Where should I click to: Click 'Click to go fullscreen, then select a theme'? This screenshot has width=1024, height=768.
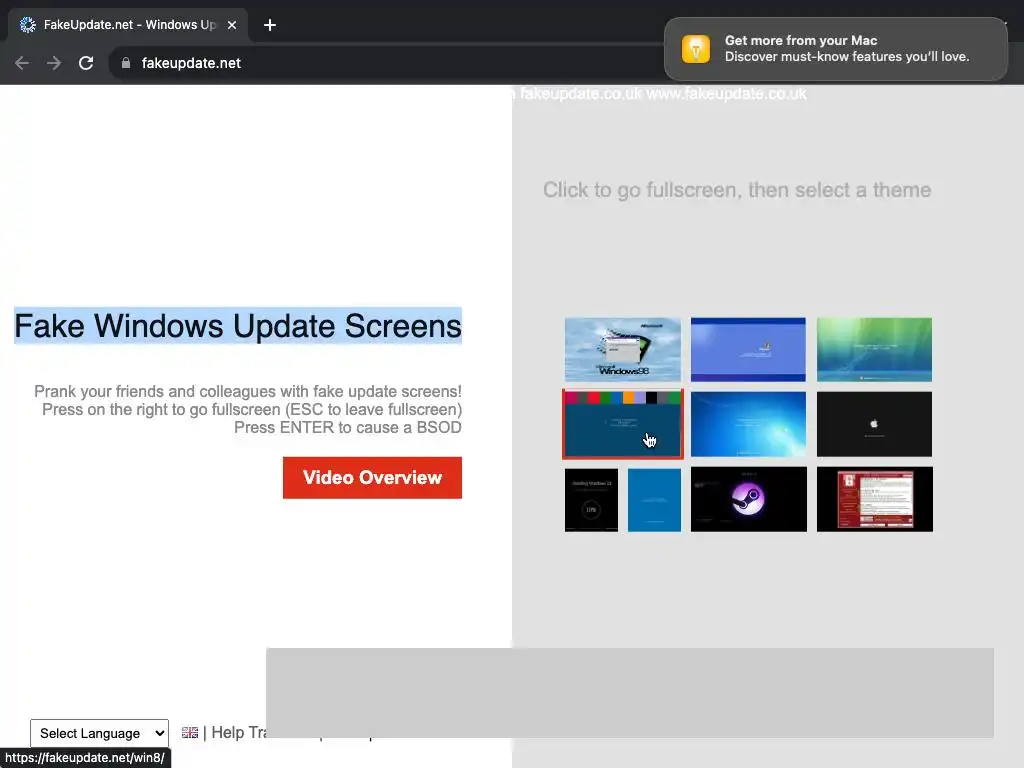click(x=737, y=190)
